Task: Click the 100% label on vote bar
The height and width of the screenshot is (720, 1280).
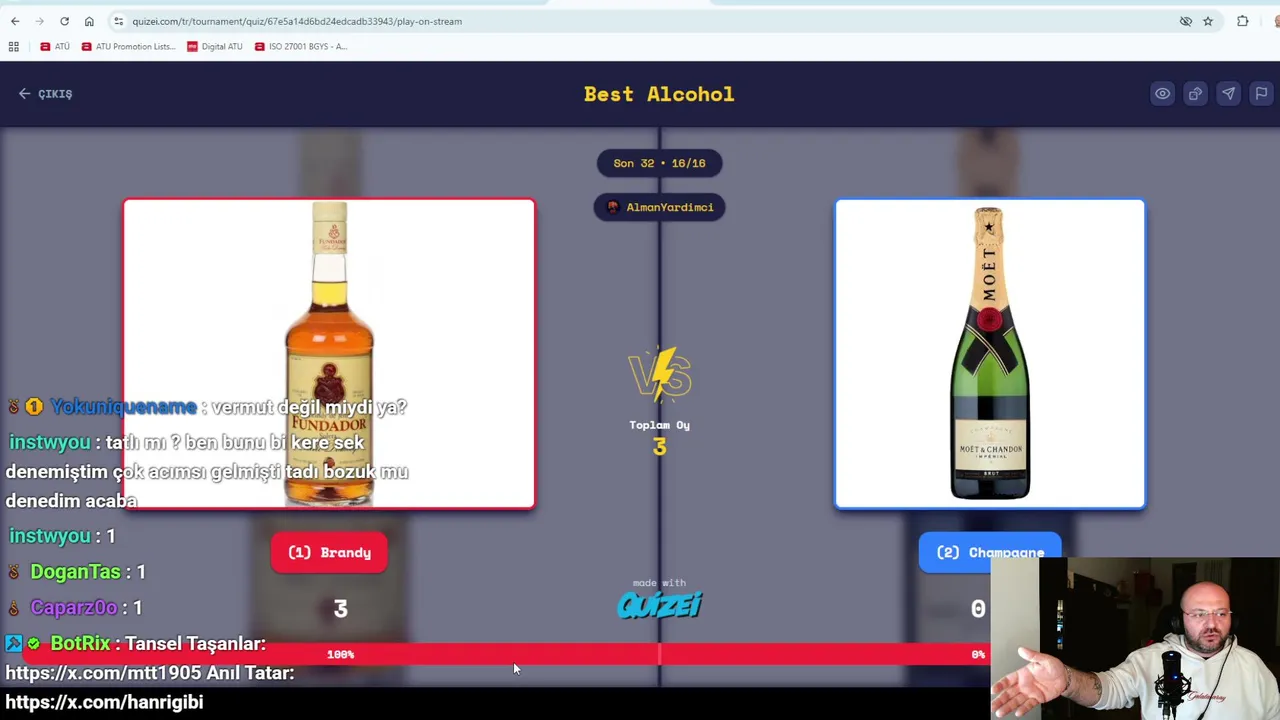Action: click(340, 654)
